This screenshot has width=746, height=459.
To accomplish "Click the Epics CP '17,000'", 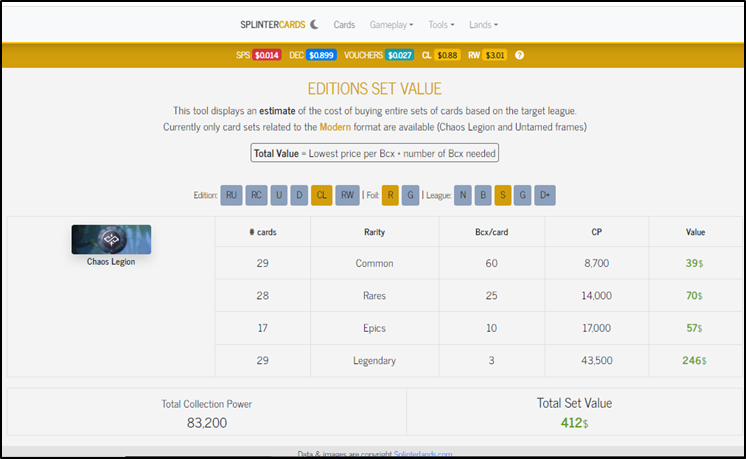I will [597, 328].
